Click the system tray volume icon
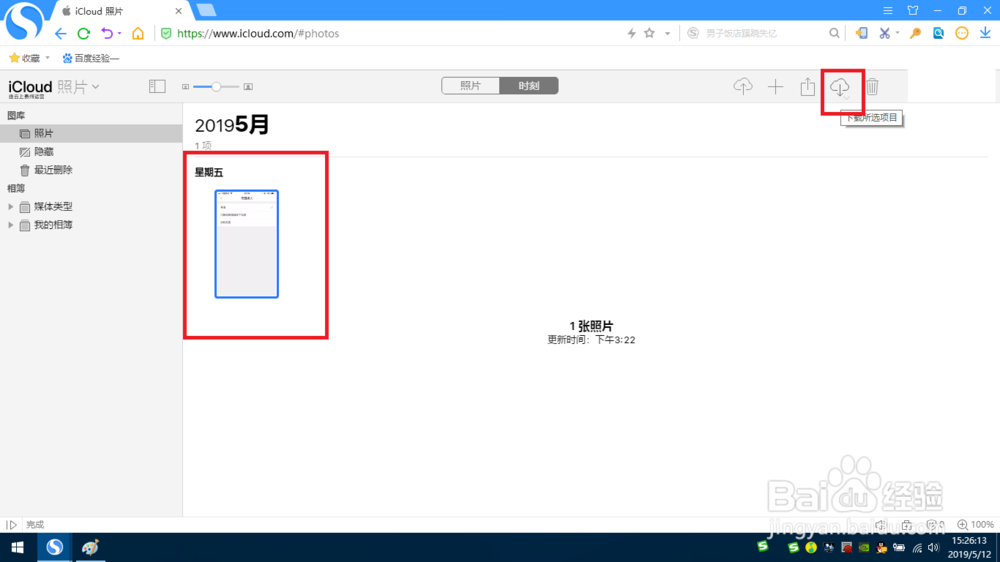1000x562 pixels. pyautogui.click(x=934, y=547)
